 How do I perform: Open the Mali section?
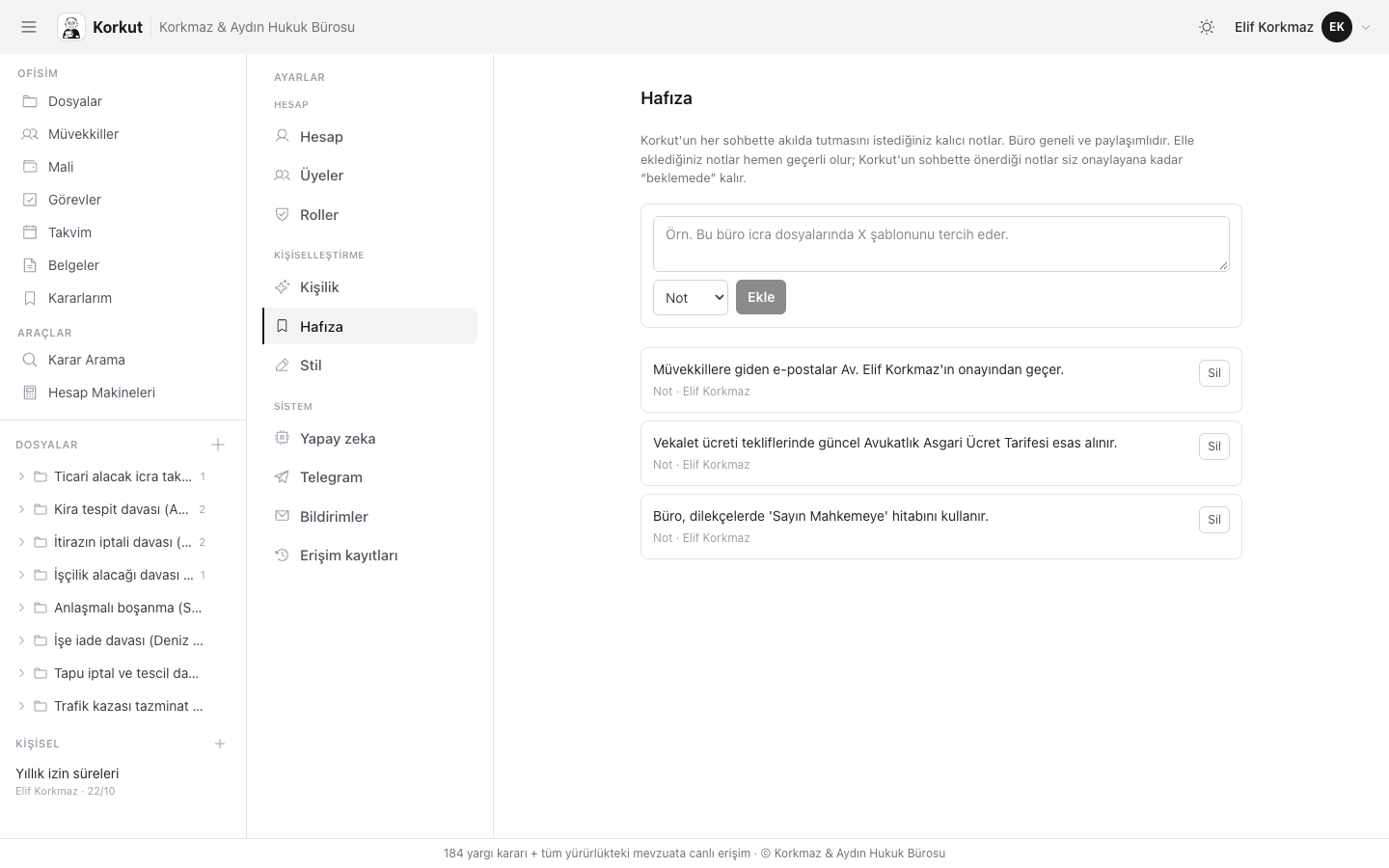coord(123,167)
